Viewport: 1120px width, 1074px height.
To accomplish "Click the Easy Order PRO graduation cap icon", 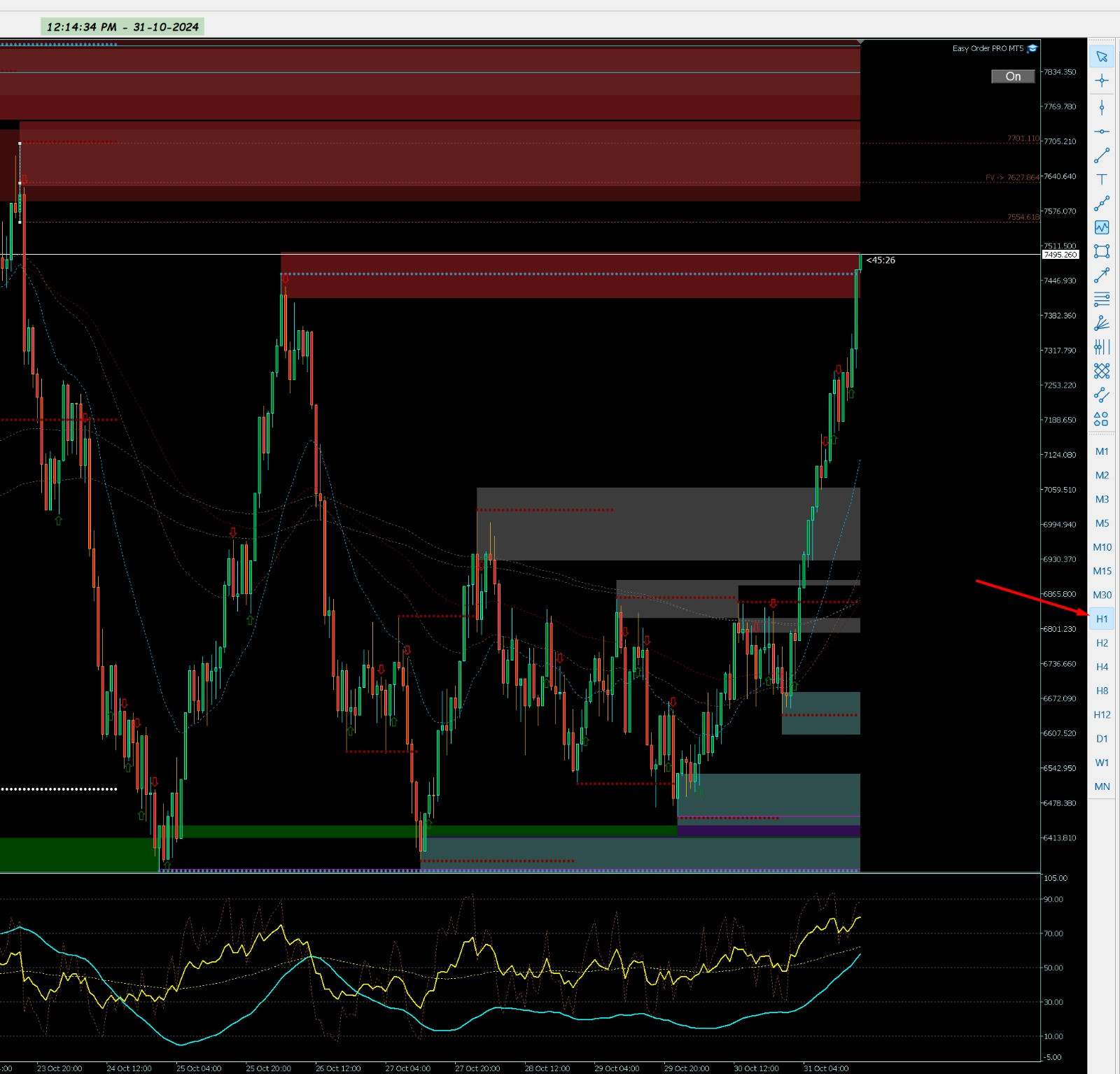I will point(1032,48).
